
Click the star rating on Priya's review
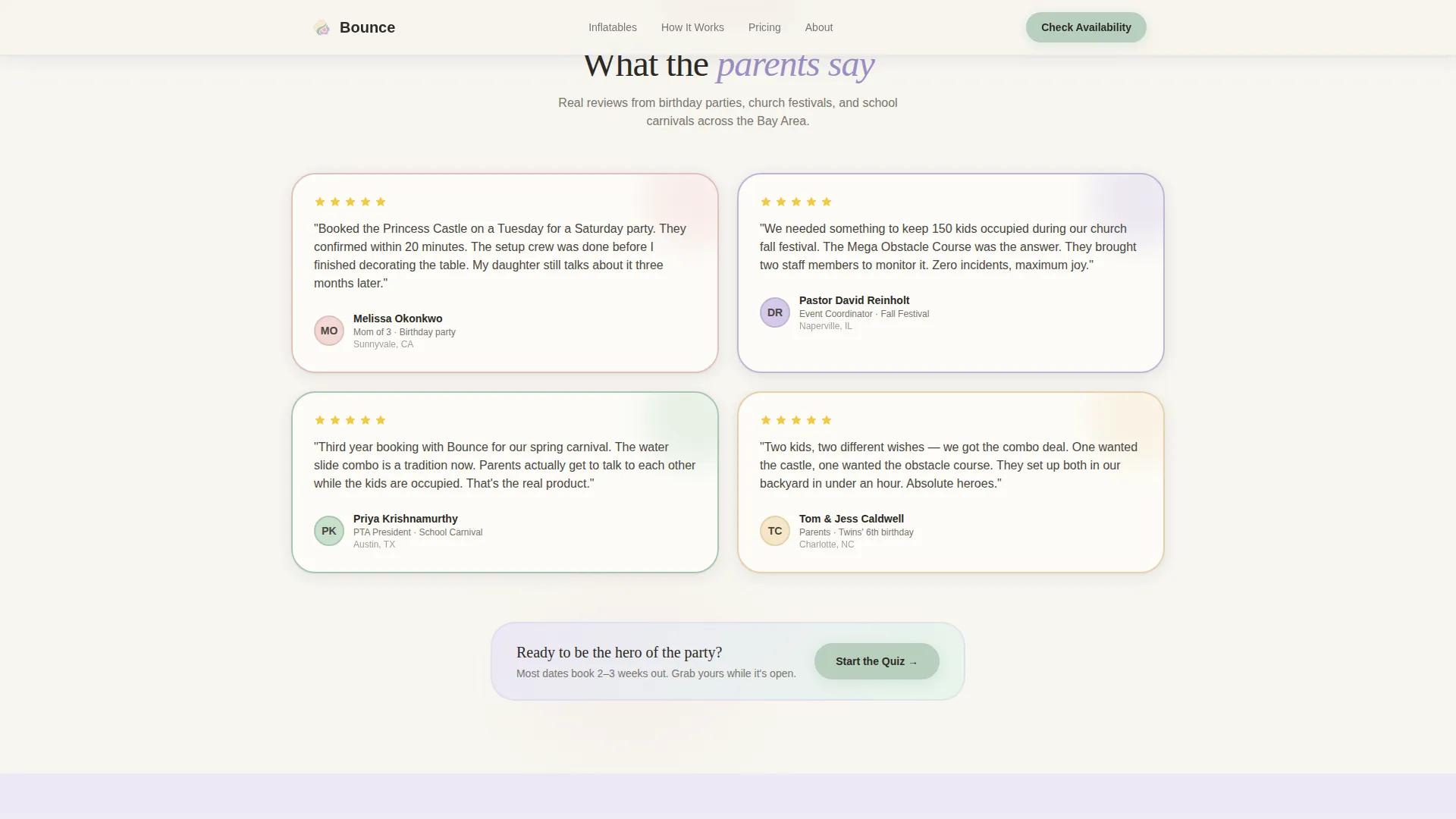[350, 420]
